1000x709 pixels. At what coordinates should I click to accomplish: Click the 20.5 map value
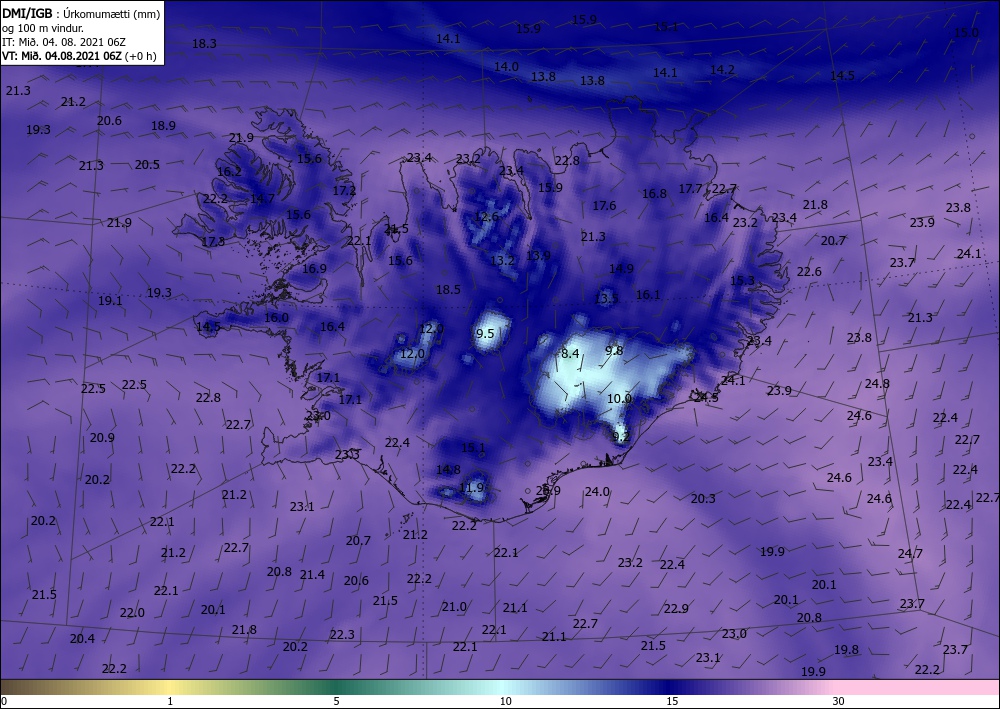pos(147,164)
